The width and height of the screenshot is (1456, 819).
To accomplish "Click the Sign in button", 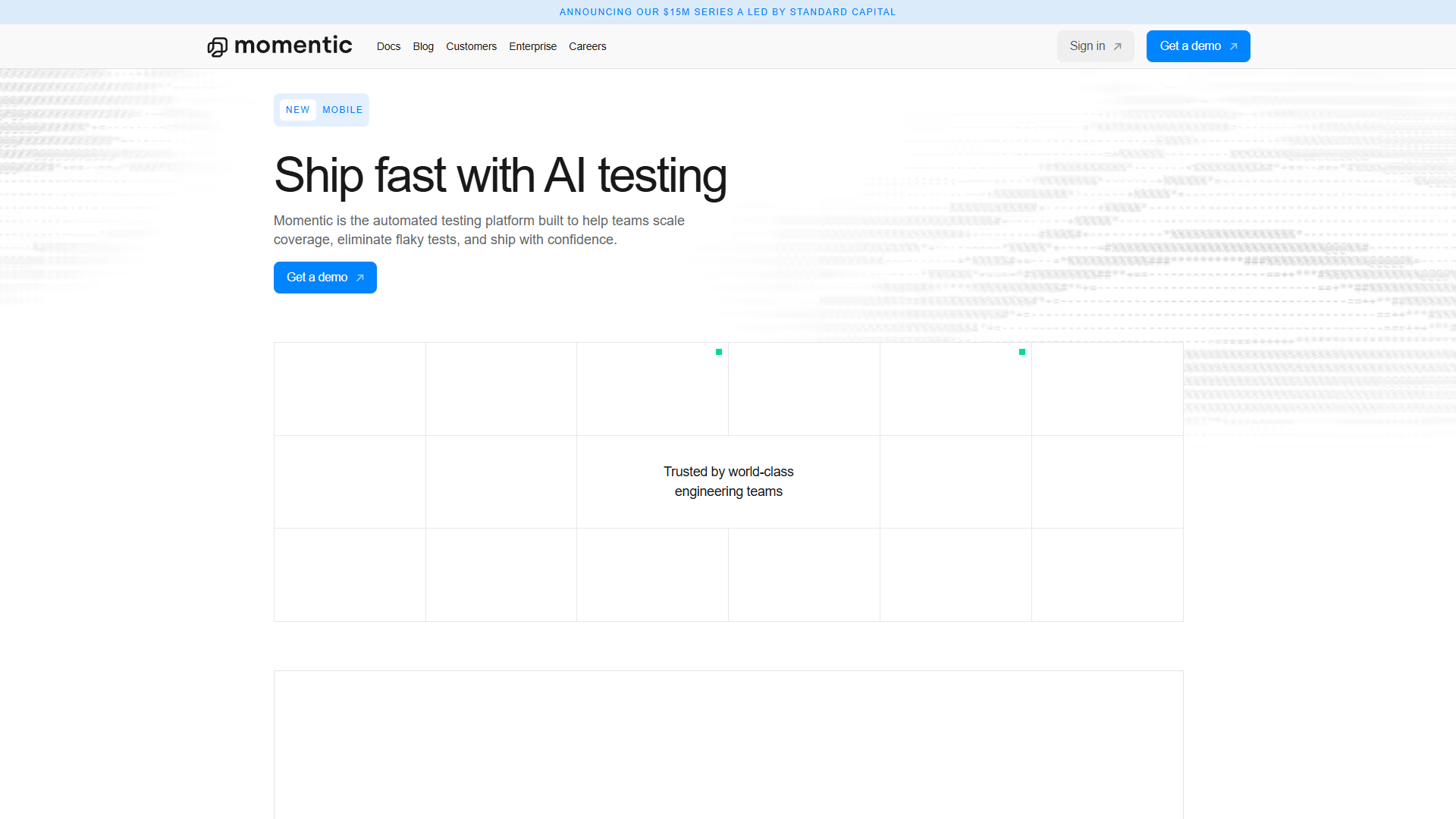I will (x=1095, y=46).
